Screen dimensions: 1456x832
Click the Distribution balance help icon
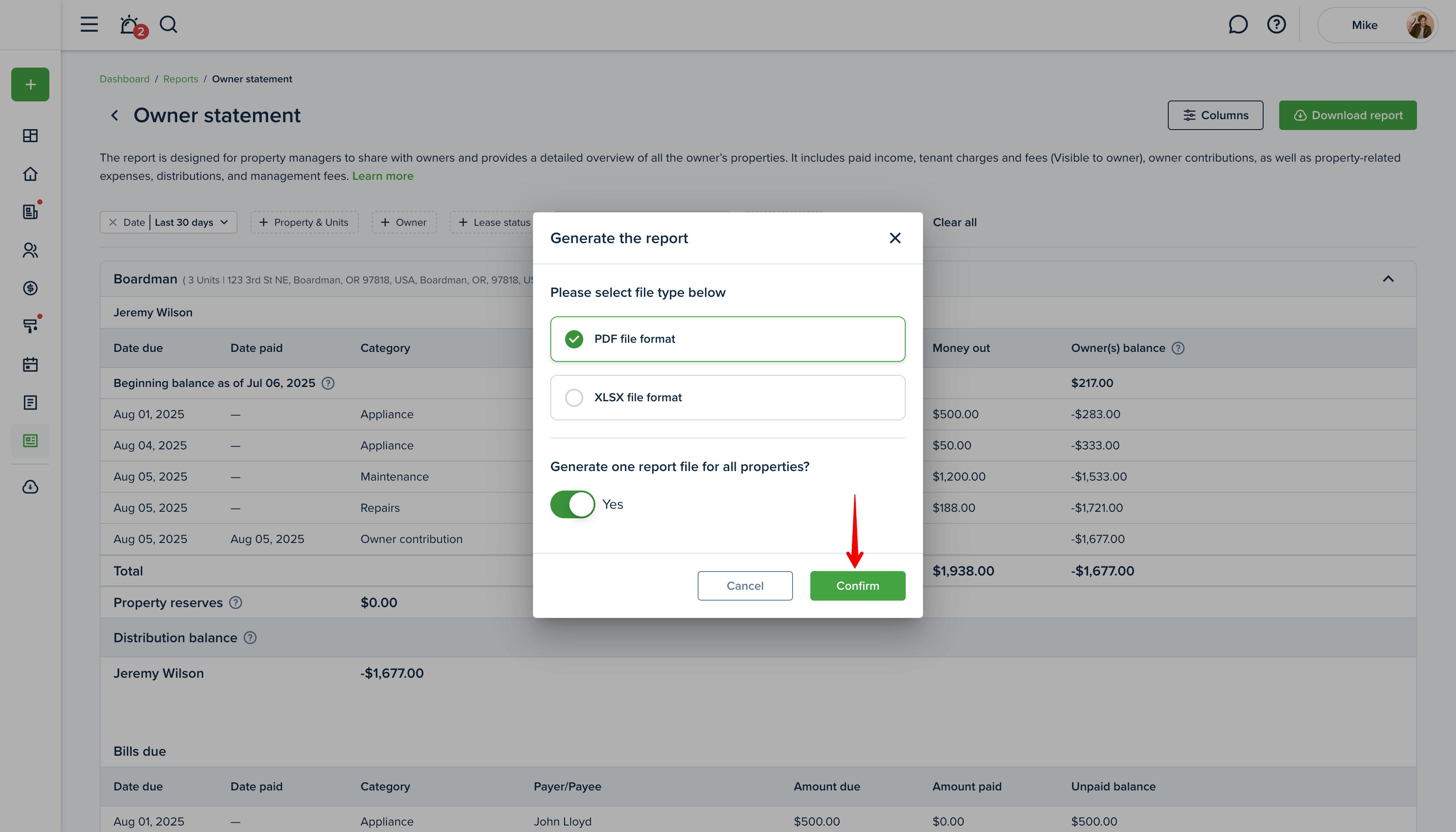coord(250,638)
